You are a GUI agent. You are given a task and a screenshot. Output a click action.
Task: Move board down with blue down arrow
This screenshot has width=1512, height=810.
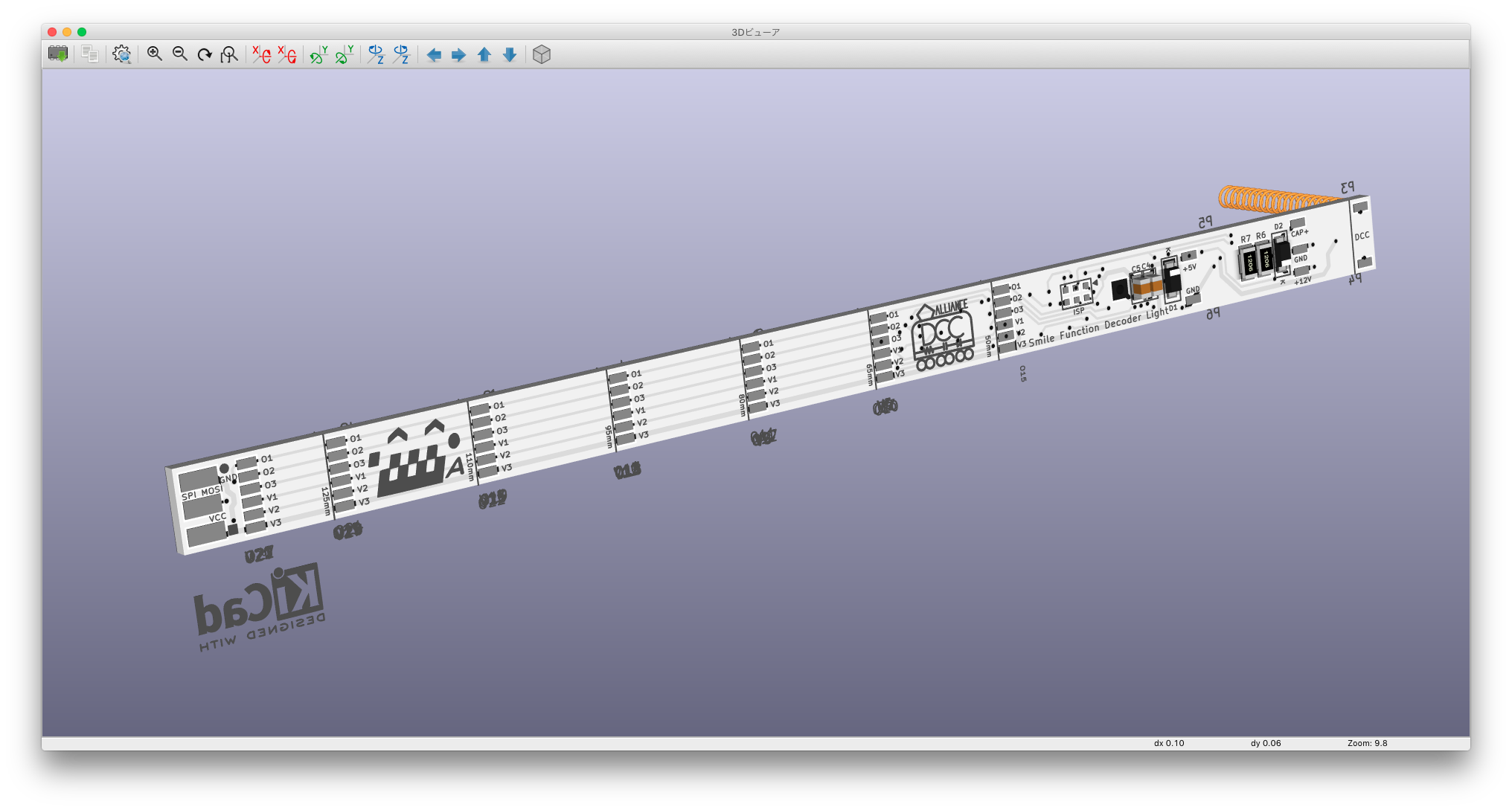point(510,55)
